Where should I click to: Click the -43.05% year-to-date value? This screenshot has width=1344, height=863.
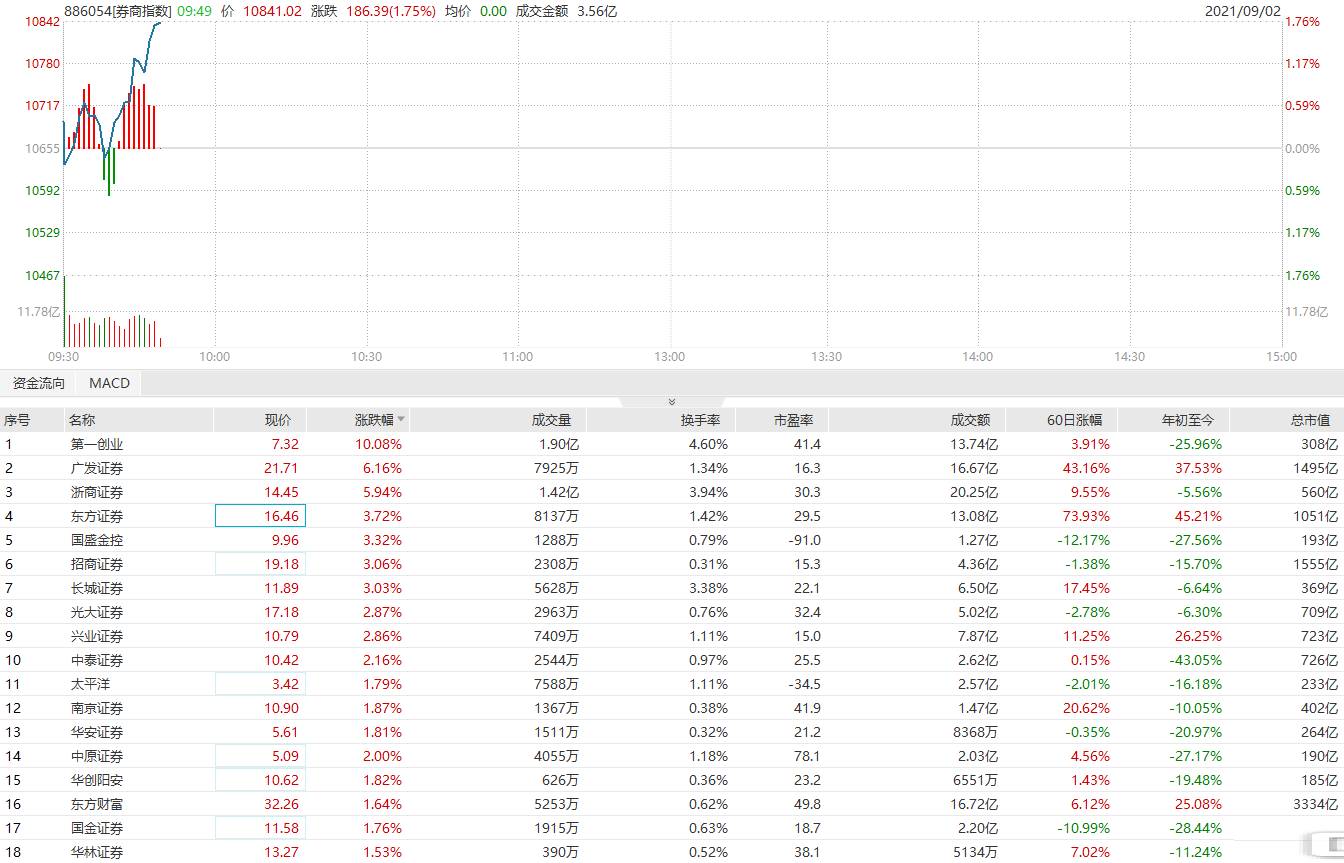(1193, 660)
